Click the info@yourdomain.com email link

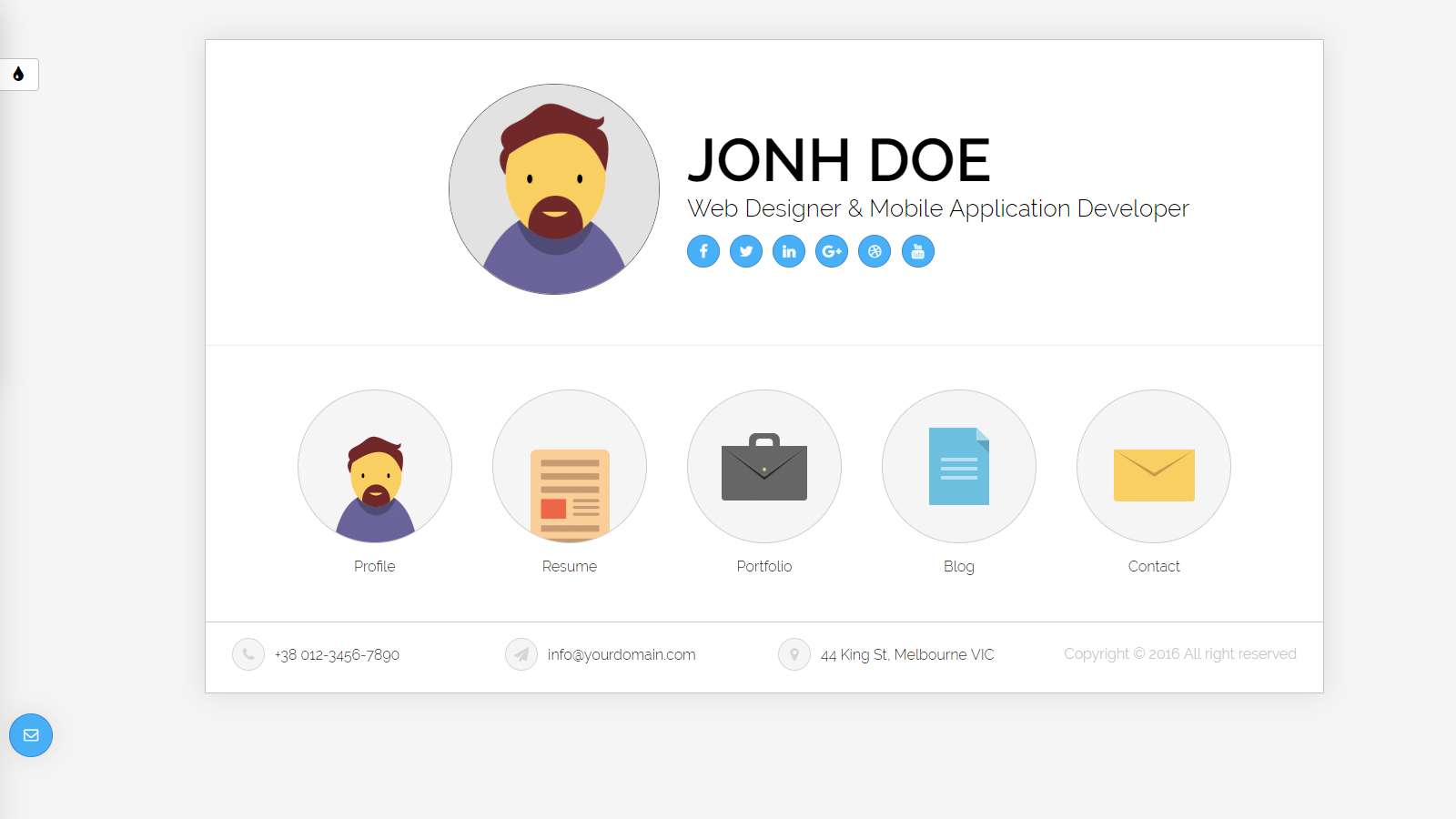pos(622,655)
